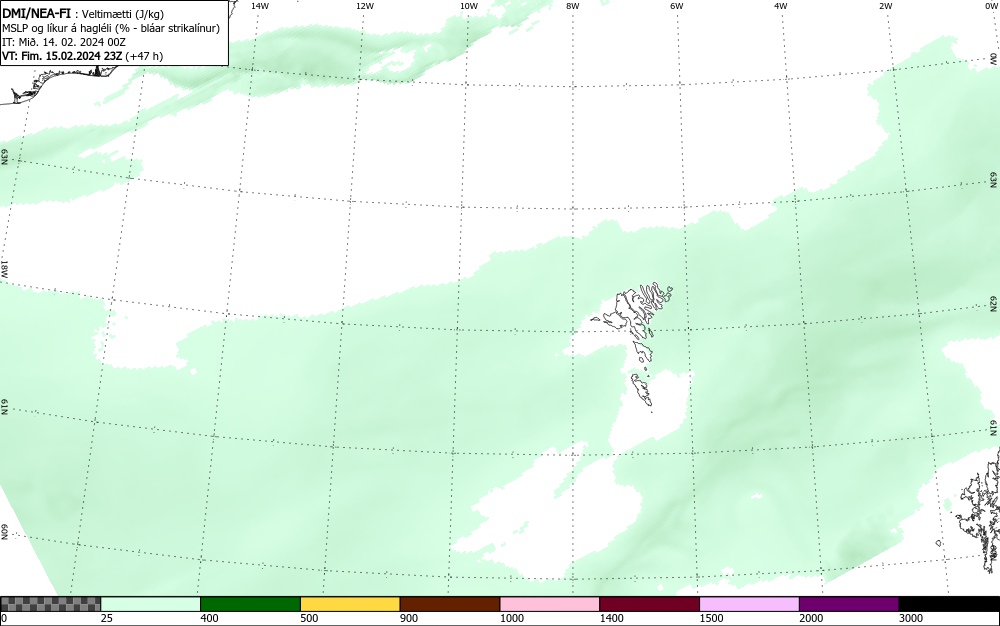Viewport: 1000px width, 626px height.
Task: Click the dark maroon 1400-1500 legend swatch
Action: click(x=649, y=604)
